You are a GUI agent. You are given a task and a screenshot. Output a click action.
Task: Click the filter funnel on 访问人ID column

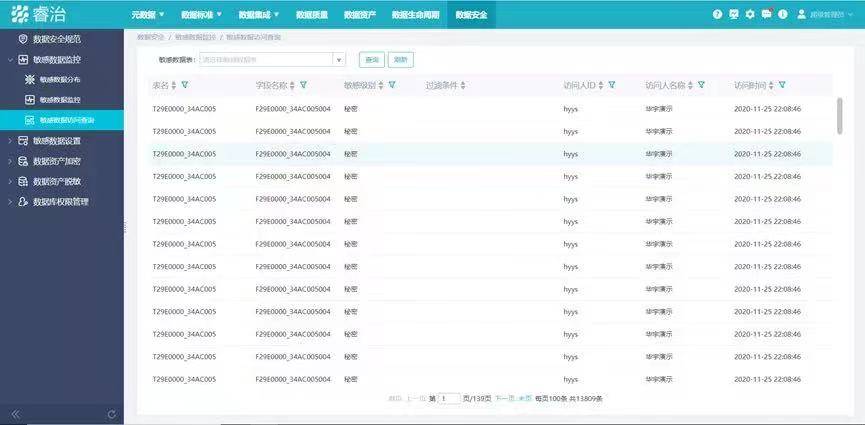[x=611, y=85]
